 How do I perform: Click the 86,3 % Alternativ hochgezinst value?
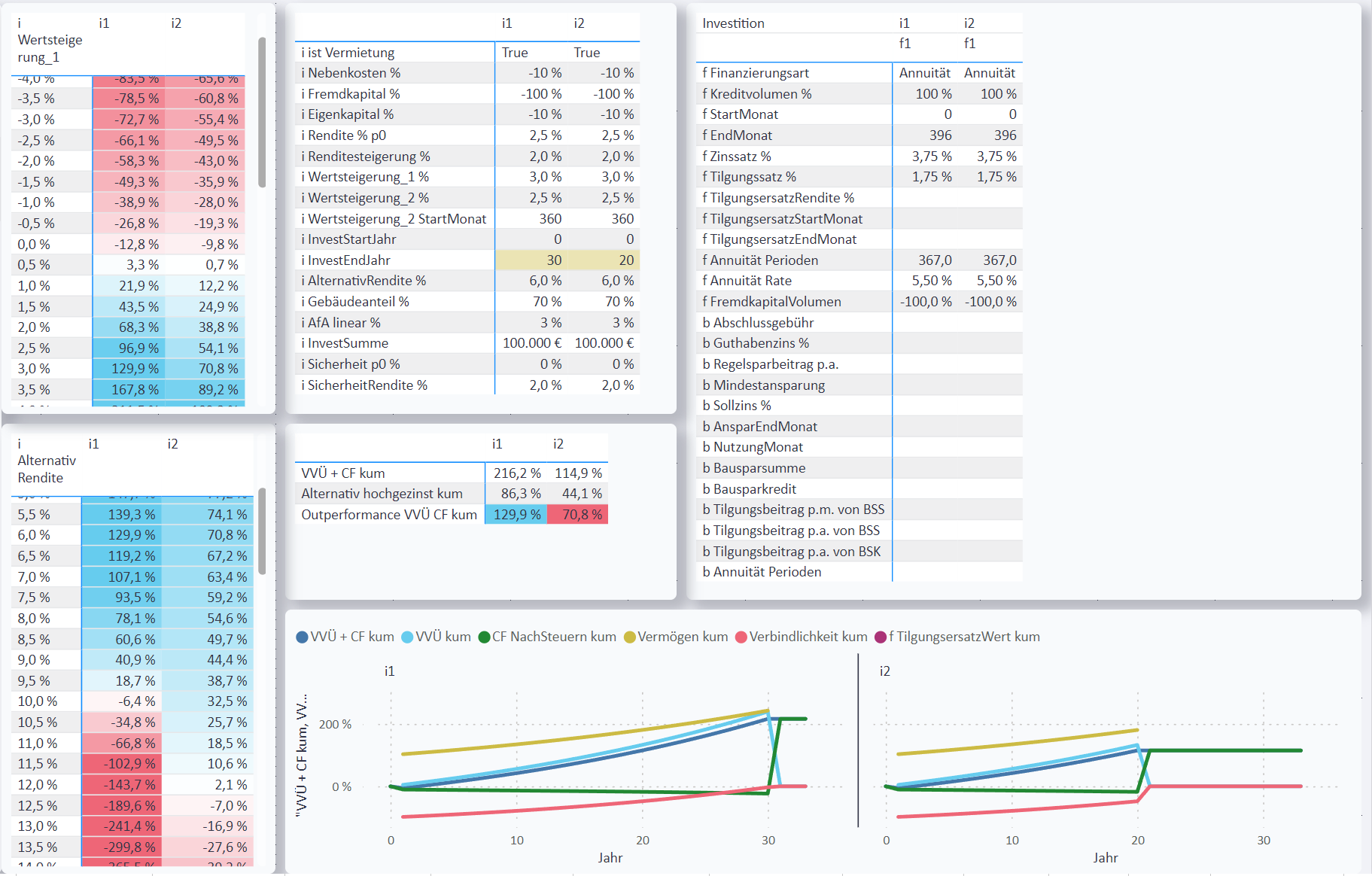coord(521,494)
